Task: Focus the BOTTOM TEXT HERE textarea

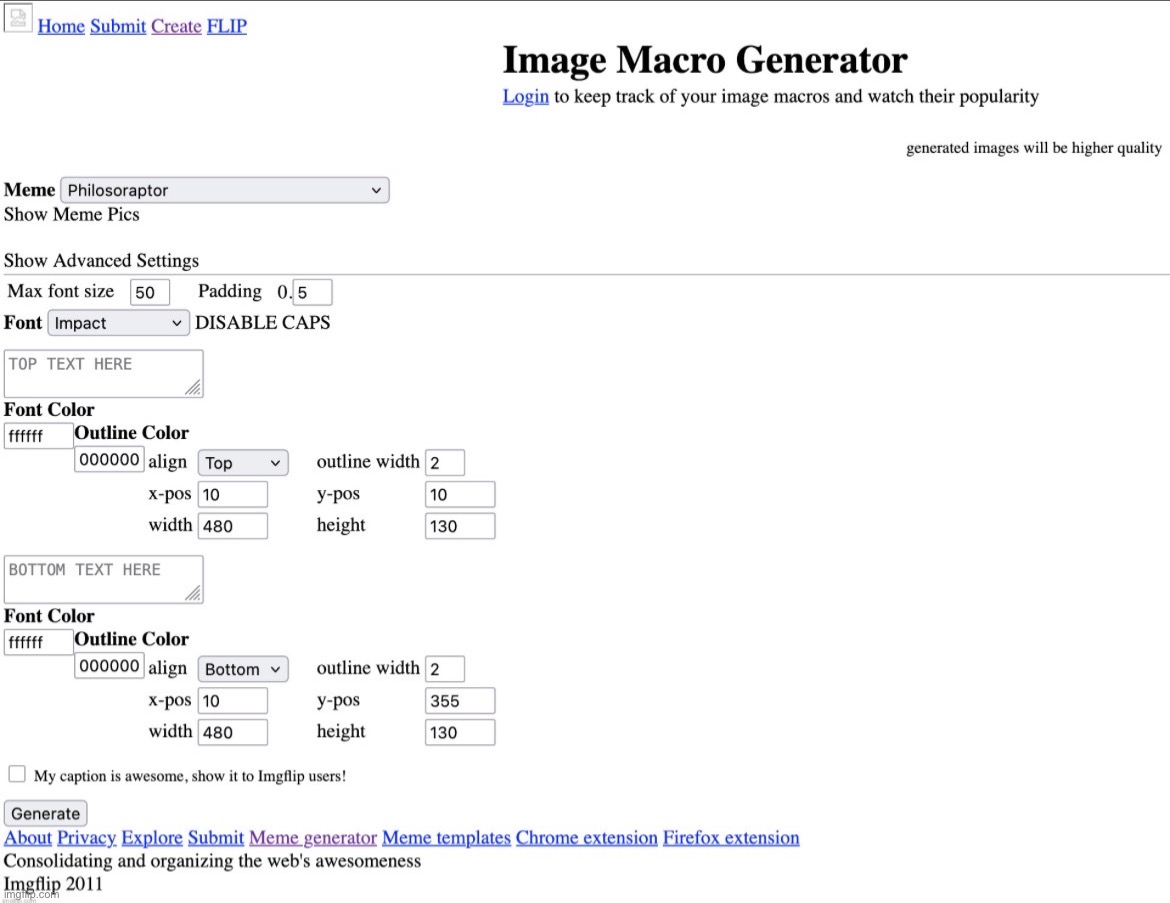Action: (103, 579)
